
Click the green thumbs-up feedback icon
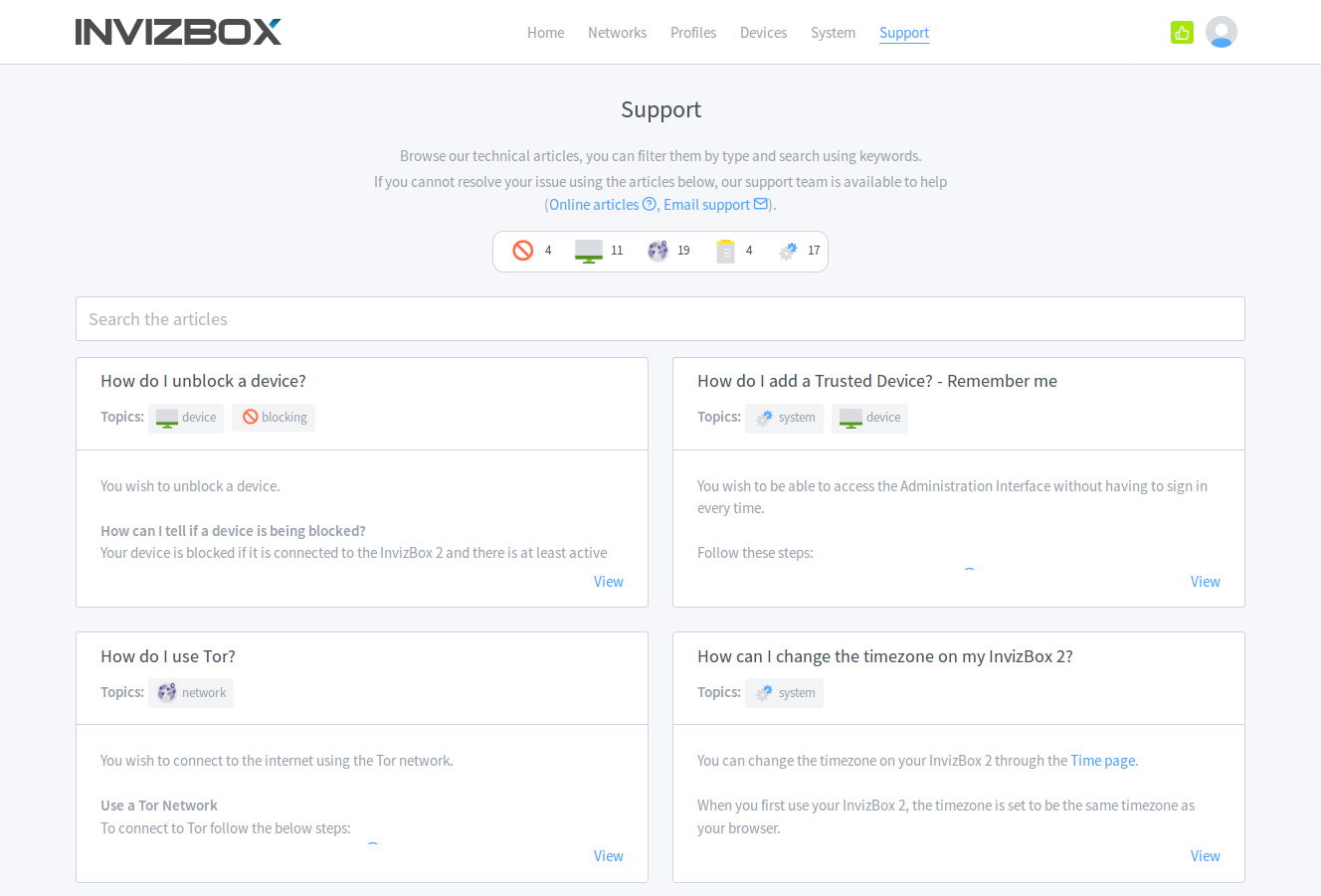click(x=1182, y=33)
